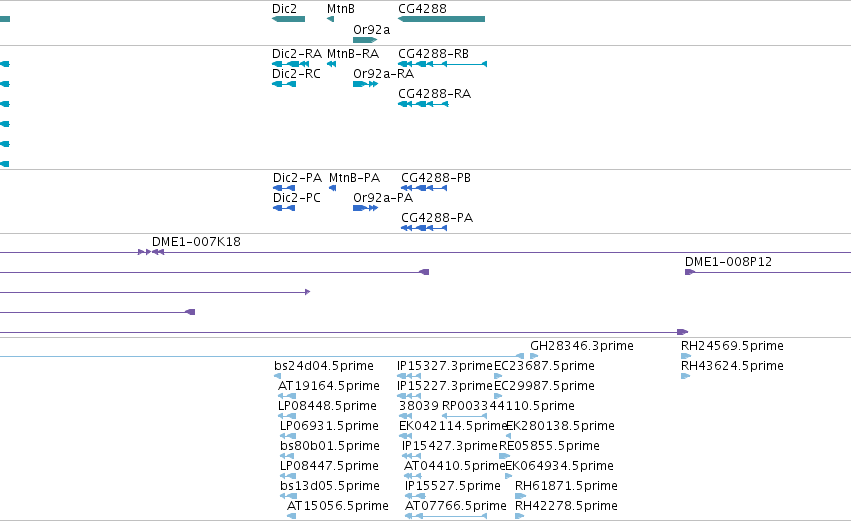Select the RH24569.5prime EST label
The height and width of the screenshot is (521, 851).
pos(732,346)
